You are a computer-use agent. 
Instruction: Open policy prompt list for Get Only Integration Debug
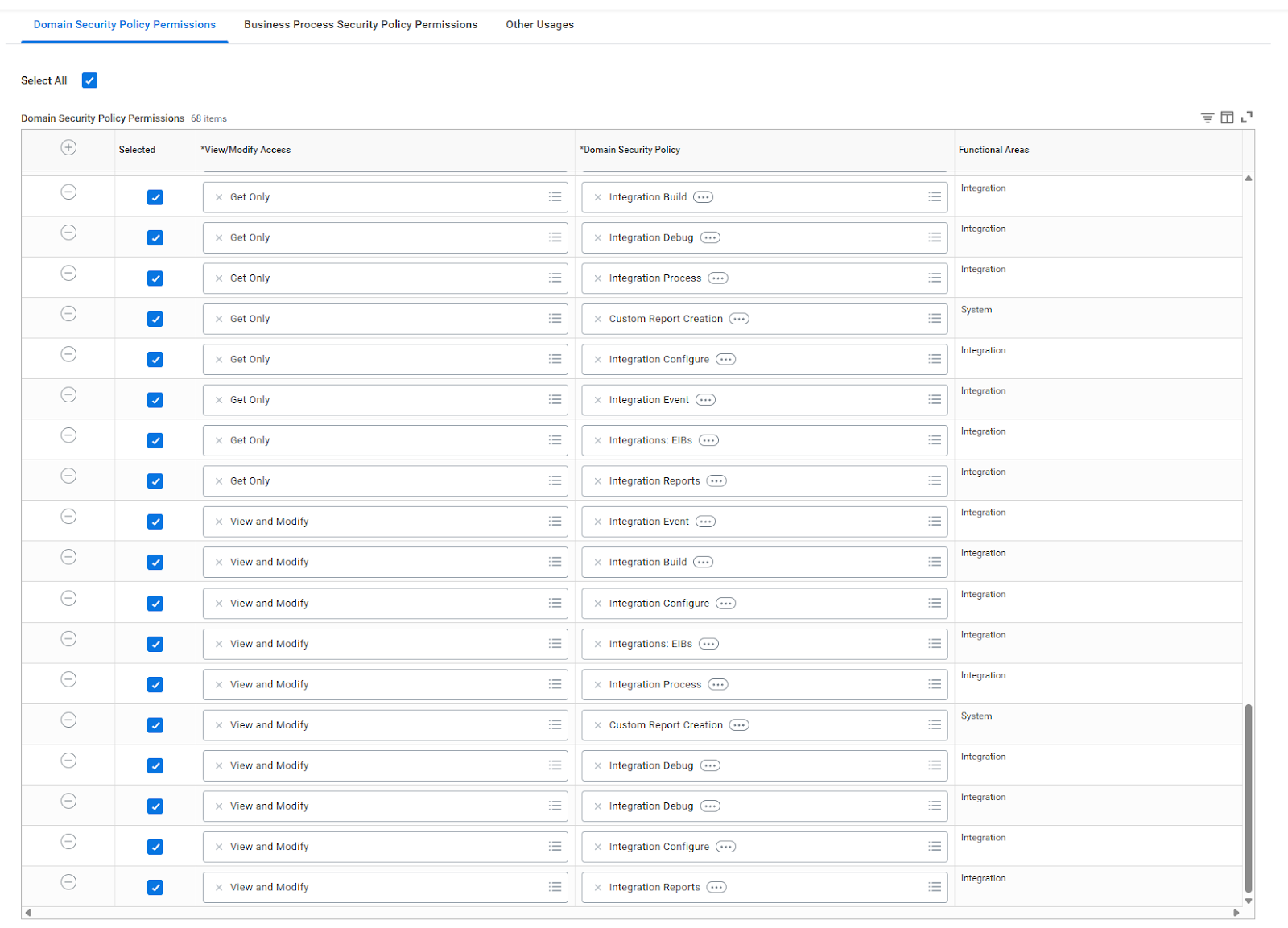point(934,237)
